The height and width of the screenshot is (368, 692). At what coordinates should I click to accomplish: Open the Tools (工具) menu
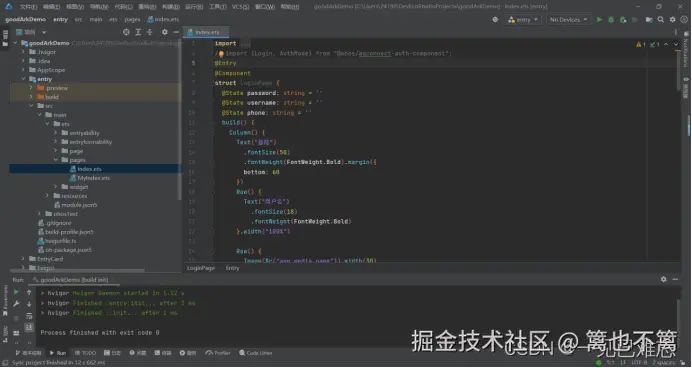(217, 7)
